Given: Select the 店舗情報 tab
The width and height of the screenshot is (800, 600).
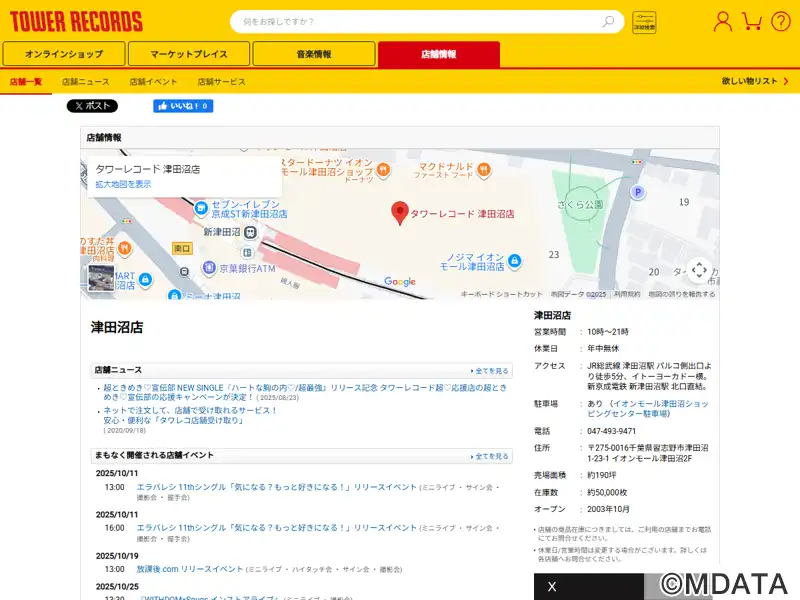Looking at the screenshot, I should point(439,54).
